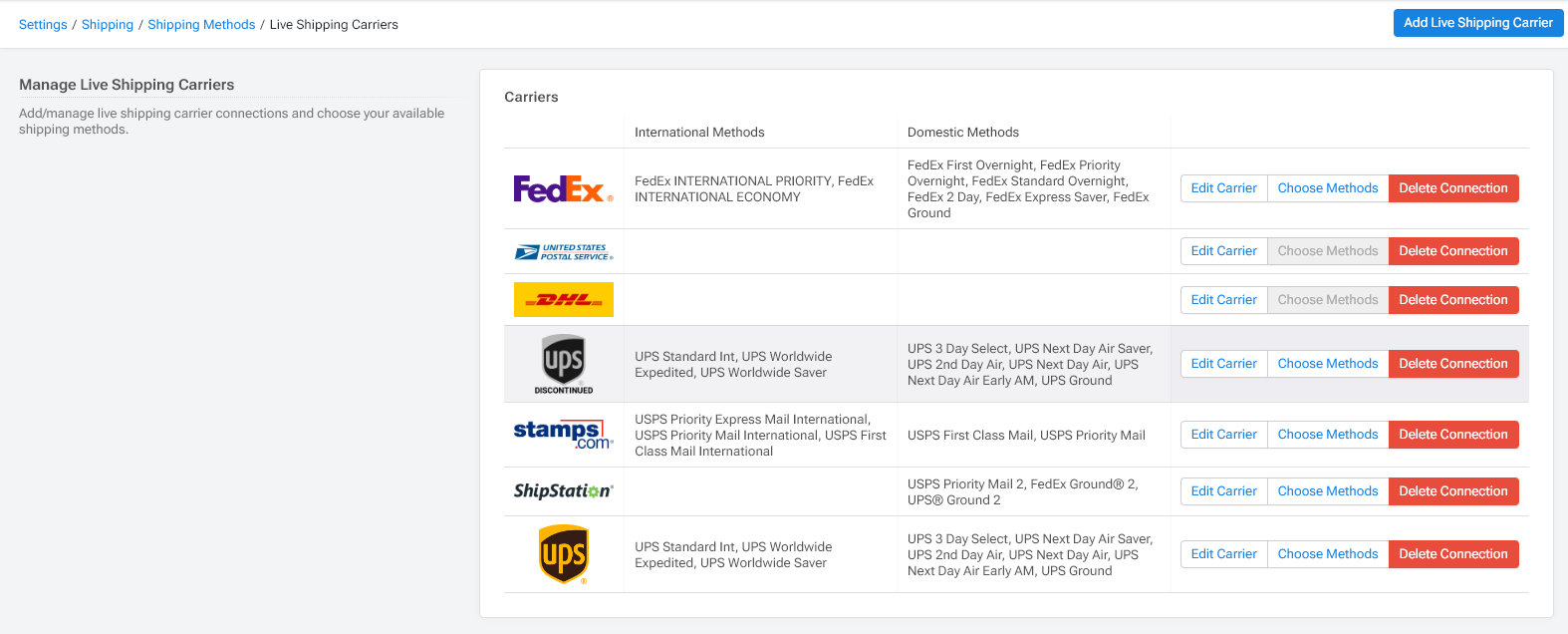Delete Connection for Stamps.com

[x=1453, y=435]
